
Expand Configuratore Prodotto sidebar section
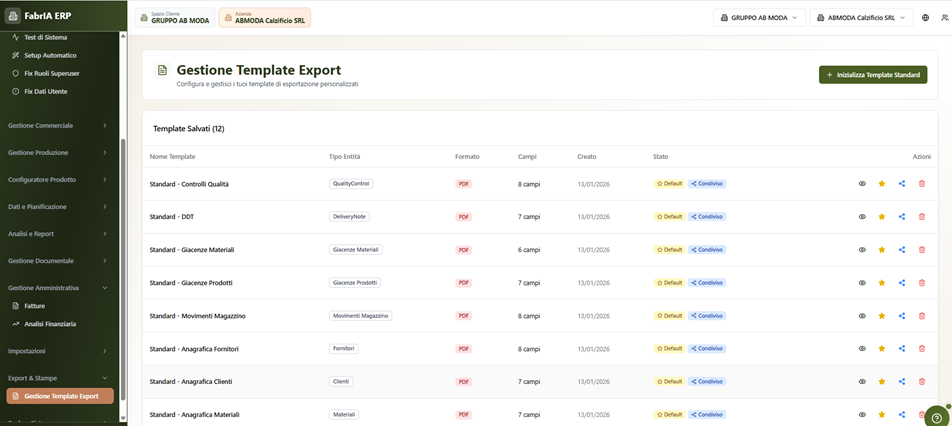58,180
